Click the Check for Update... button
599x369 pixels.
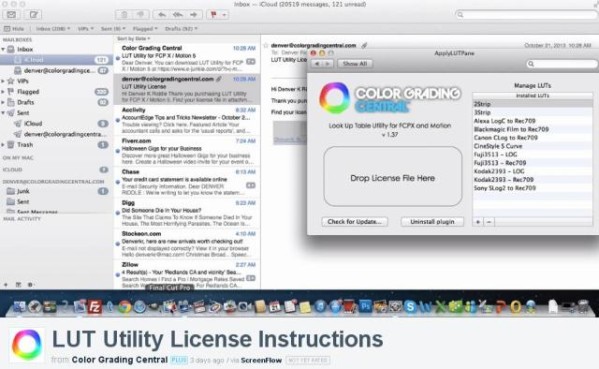click(355, 222)
